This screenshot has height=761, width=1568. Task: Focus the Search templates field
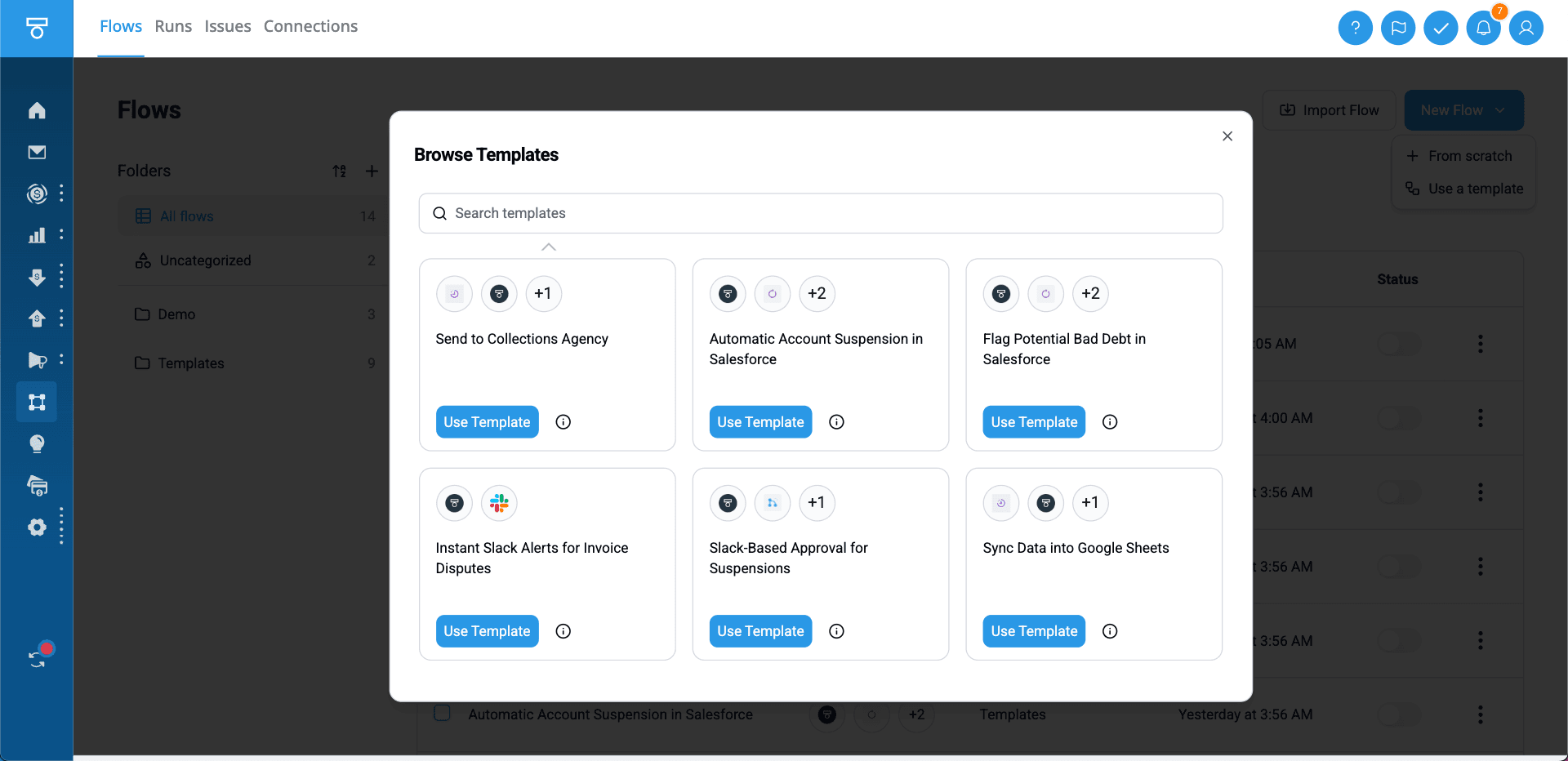[821, 213]
